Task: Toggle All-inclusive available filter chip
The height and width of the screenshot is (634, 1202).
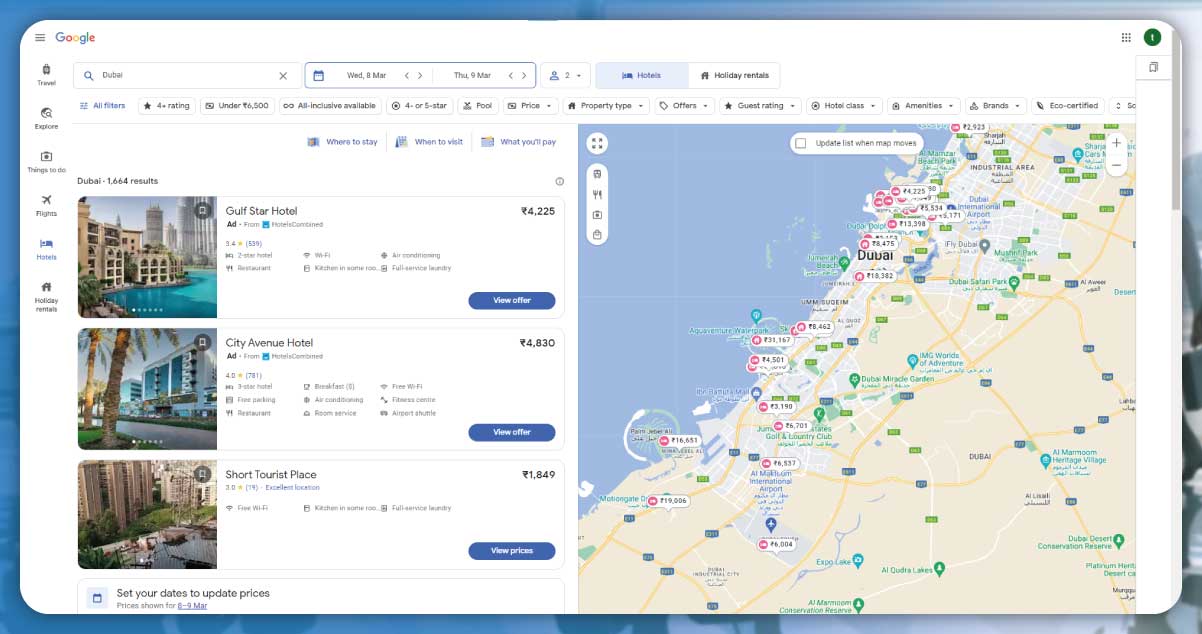Action: coord(330,106)
